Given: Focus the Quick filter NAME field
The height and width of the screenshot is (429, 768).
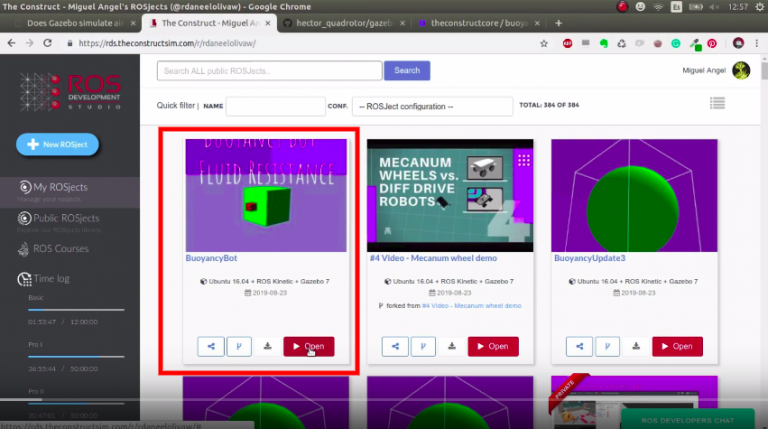Looking at the screenshot, I should pyautogui.click(x=275, y=106).
